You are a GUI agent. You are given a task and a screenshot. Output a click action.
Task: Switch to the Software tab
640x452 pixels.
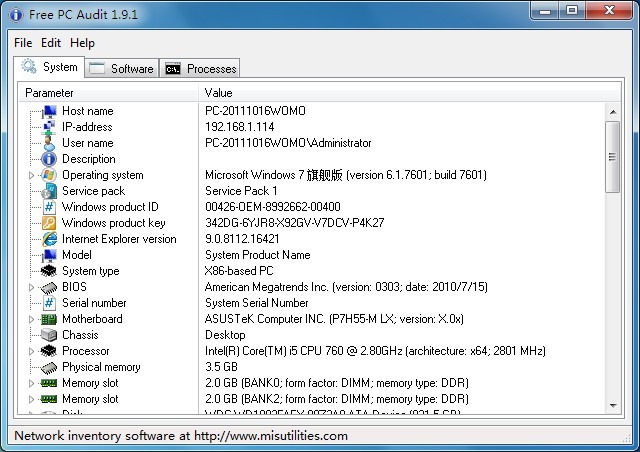[122, 68]
